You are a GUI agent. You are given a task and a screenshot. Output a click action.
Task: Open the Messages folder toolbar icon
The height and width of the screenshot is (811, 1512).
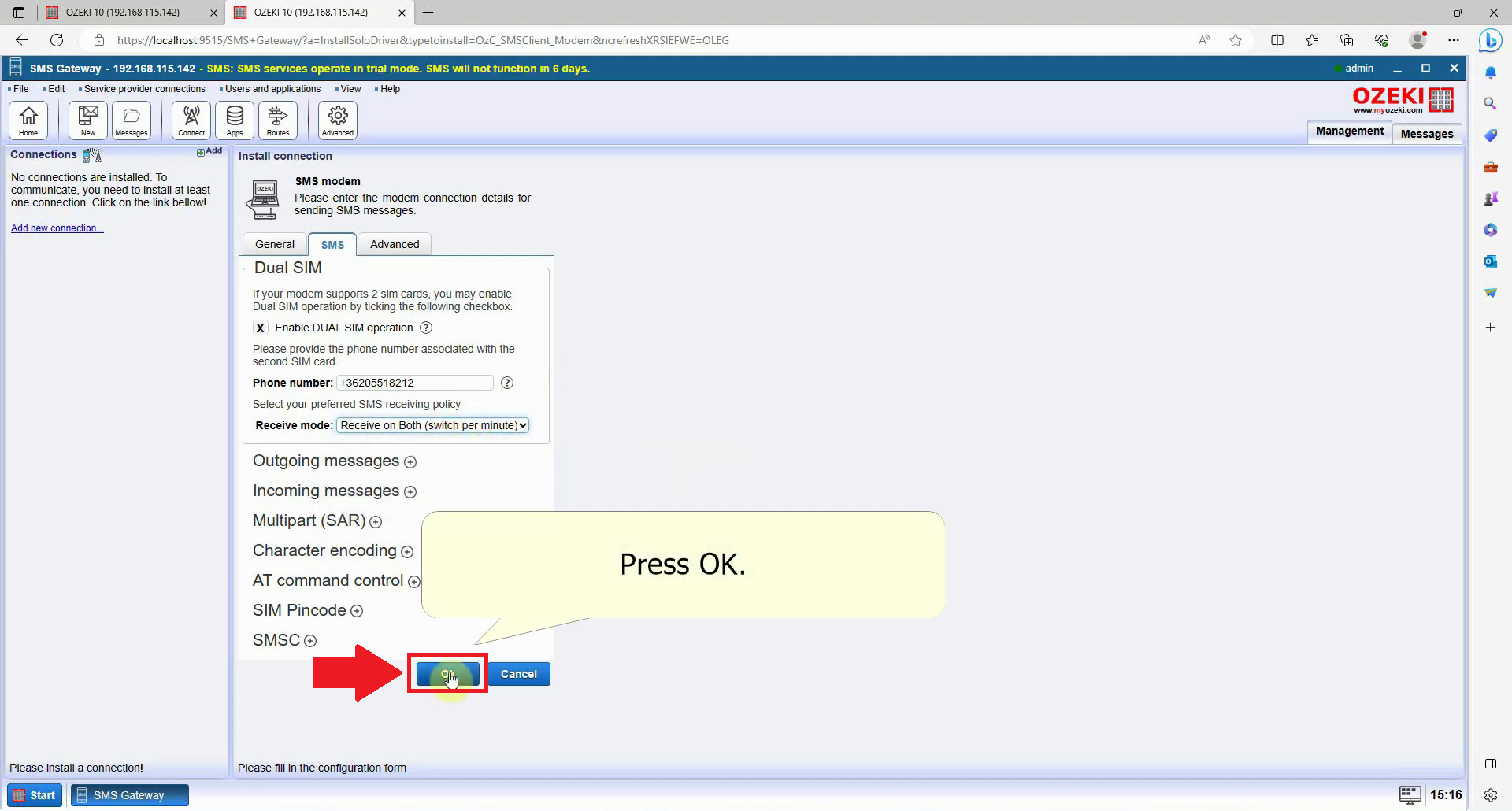[132, 120]
